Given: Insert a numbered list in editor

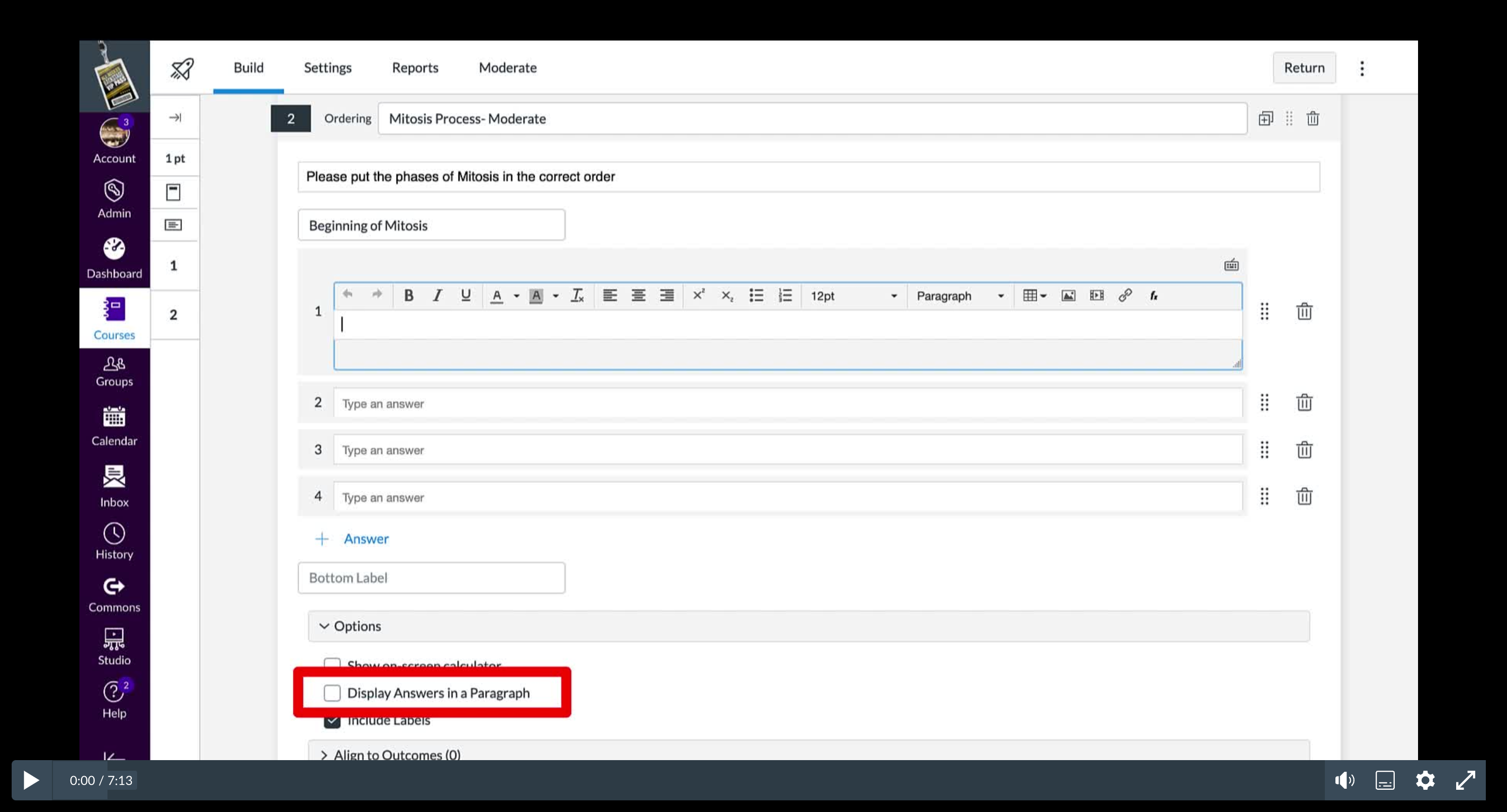Looking at the screenshot, I should coord(785,295).
